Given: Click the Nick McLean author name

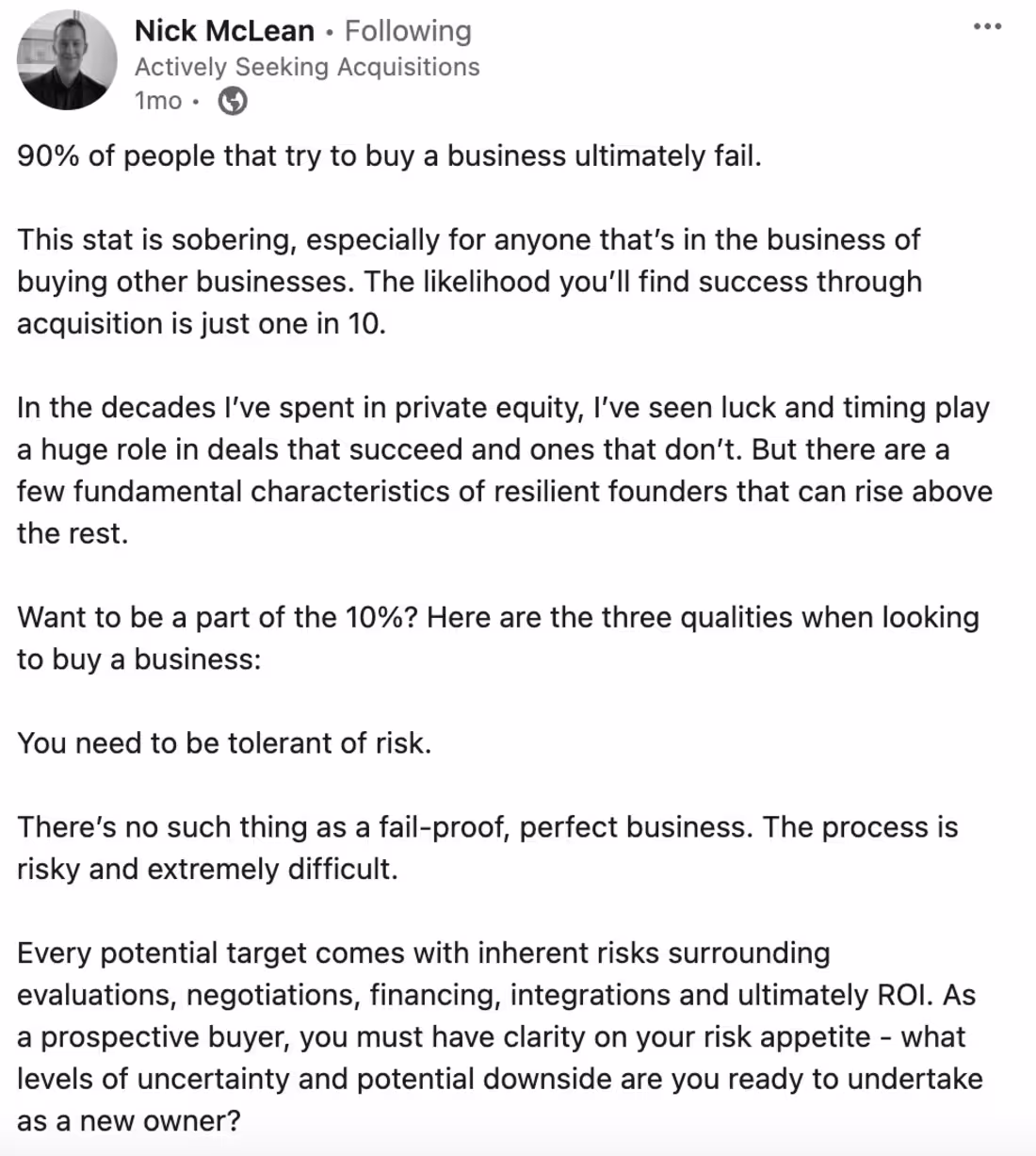Looking at the screenshot, I should [x=224, y=31].
